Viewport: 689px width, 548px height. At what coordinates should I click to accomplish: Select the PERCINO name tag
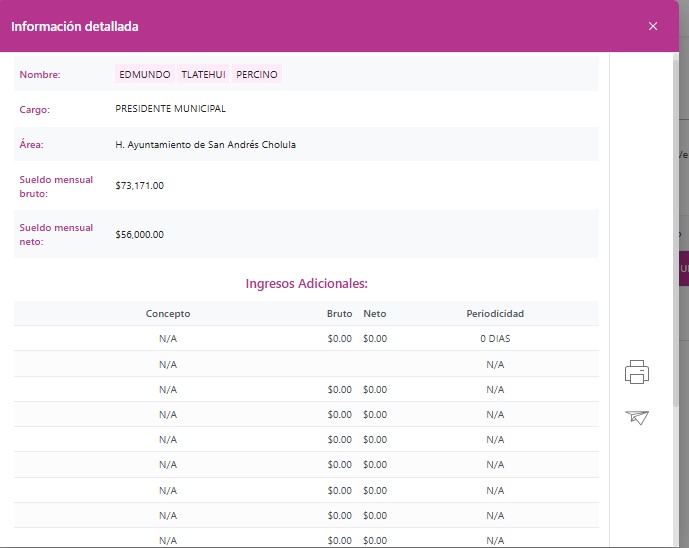tap(257, 75)
